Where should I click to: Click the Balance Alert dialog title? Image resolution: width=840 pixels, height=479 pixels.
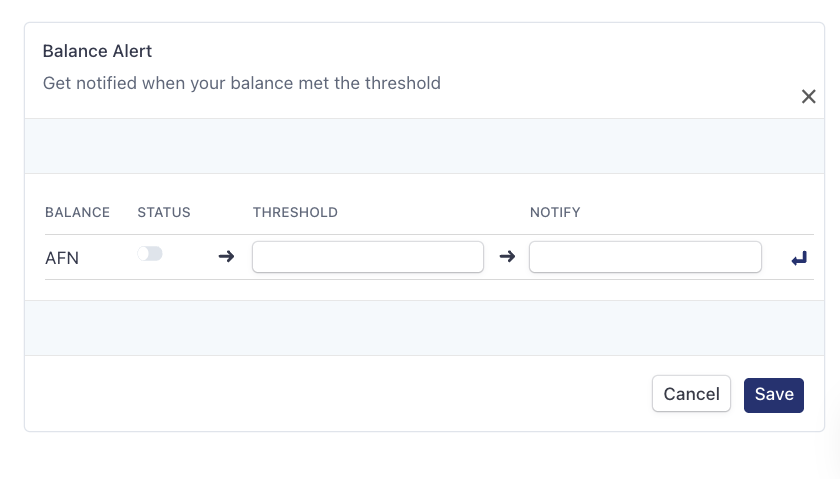click(x=97, y=51)
